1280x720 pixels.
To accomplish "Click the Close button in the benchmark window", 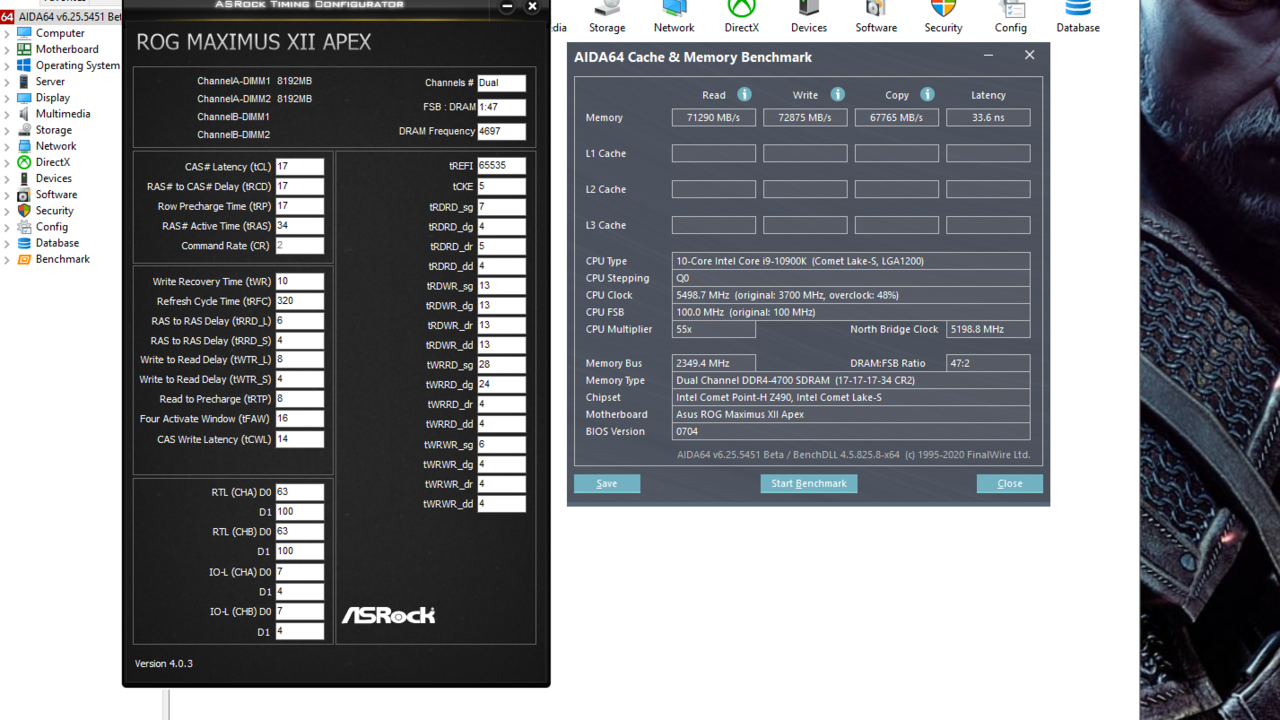I will click(x=1010, y=483).
